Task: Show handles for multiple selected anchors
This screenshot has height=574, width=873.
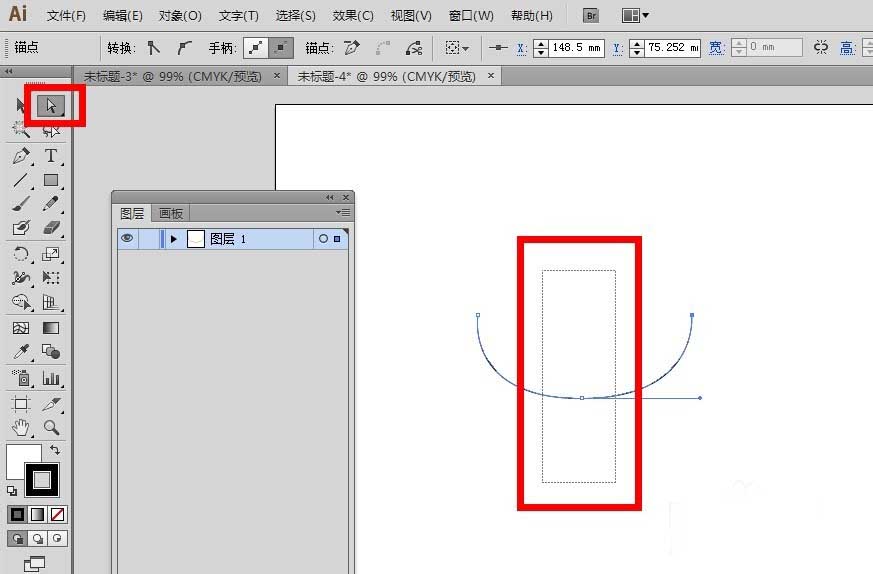Action: (x=256, y=48)
